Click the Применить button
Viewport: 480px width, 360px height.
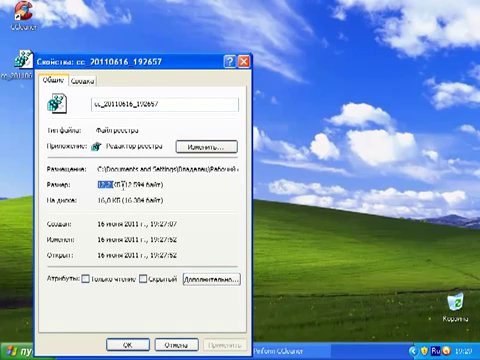[x=225, y=345]
